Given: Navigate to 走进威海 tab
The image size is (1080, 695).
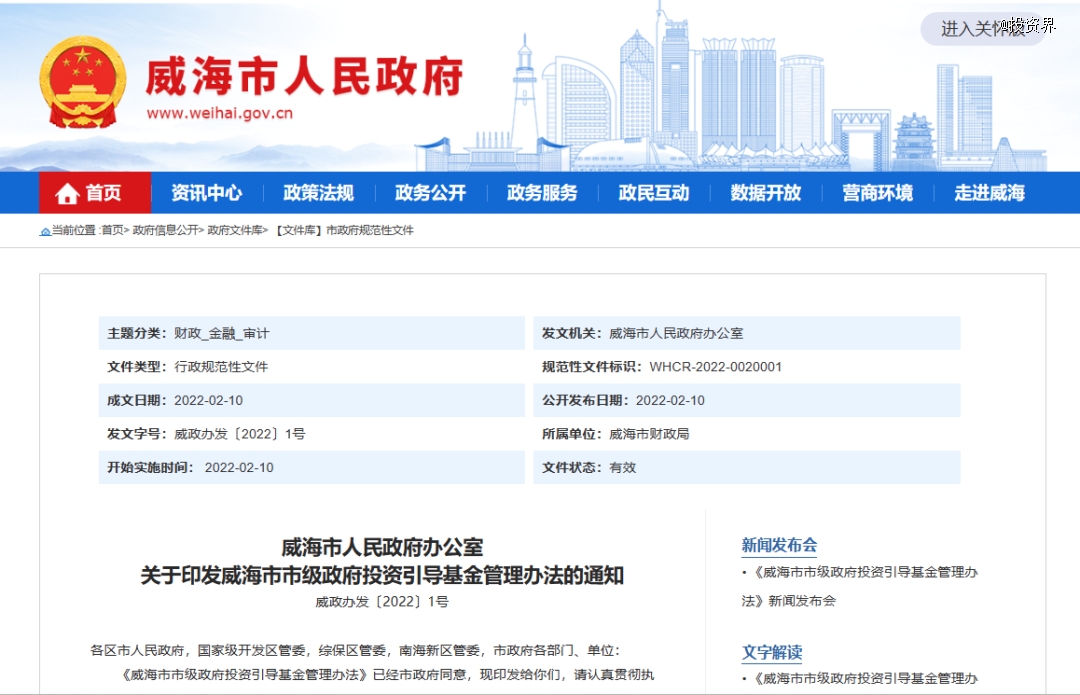Looking at the screenshot, I should pos(989,193).
